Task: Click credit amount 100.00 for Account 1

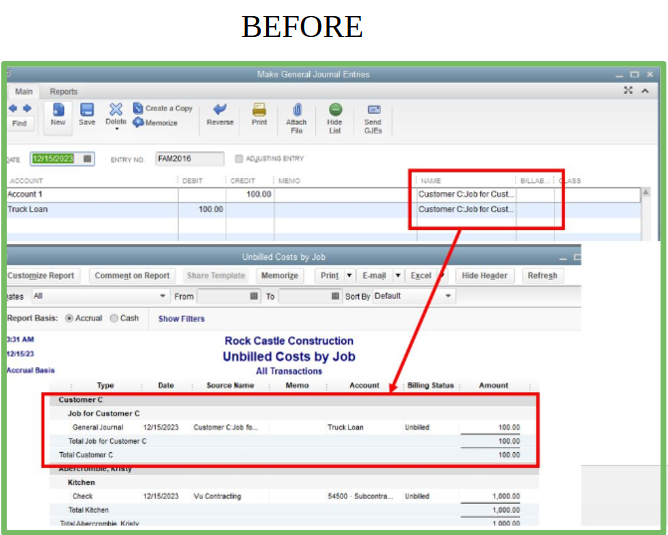Action: pos(259,194)
